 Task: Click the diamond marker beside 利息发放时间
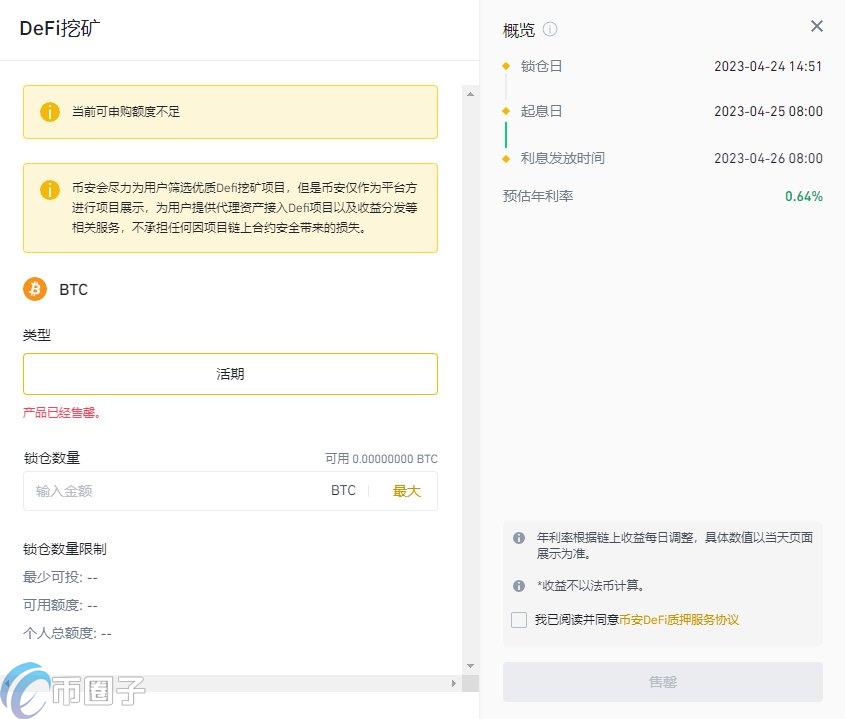505,158
